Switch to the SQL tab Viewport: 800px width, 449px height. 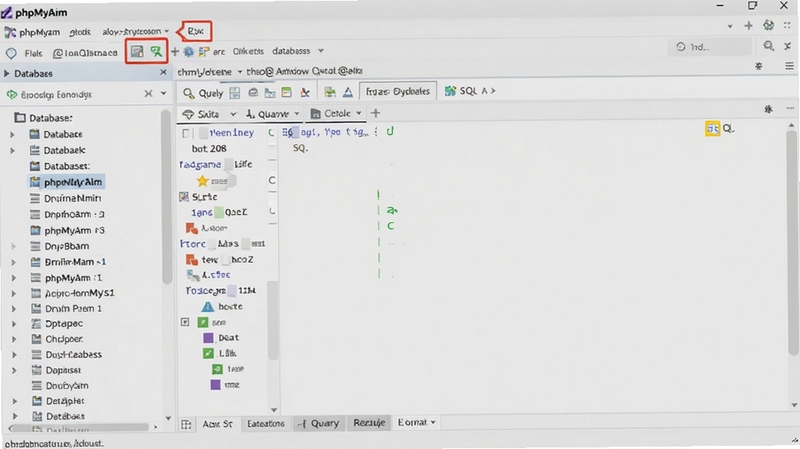point(468,91)
